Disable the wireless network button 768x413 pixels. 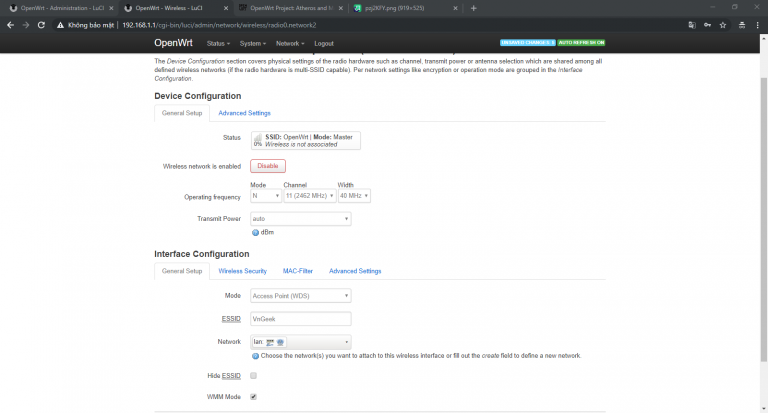click(x=268, y=166)
